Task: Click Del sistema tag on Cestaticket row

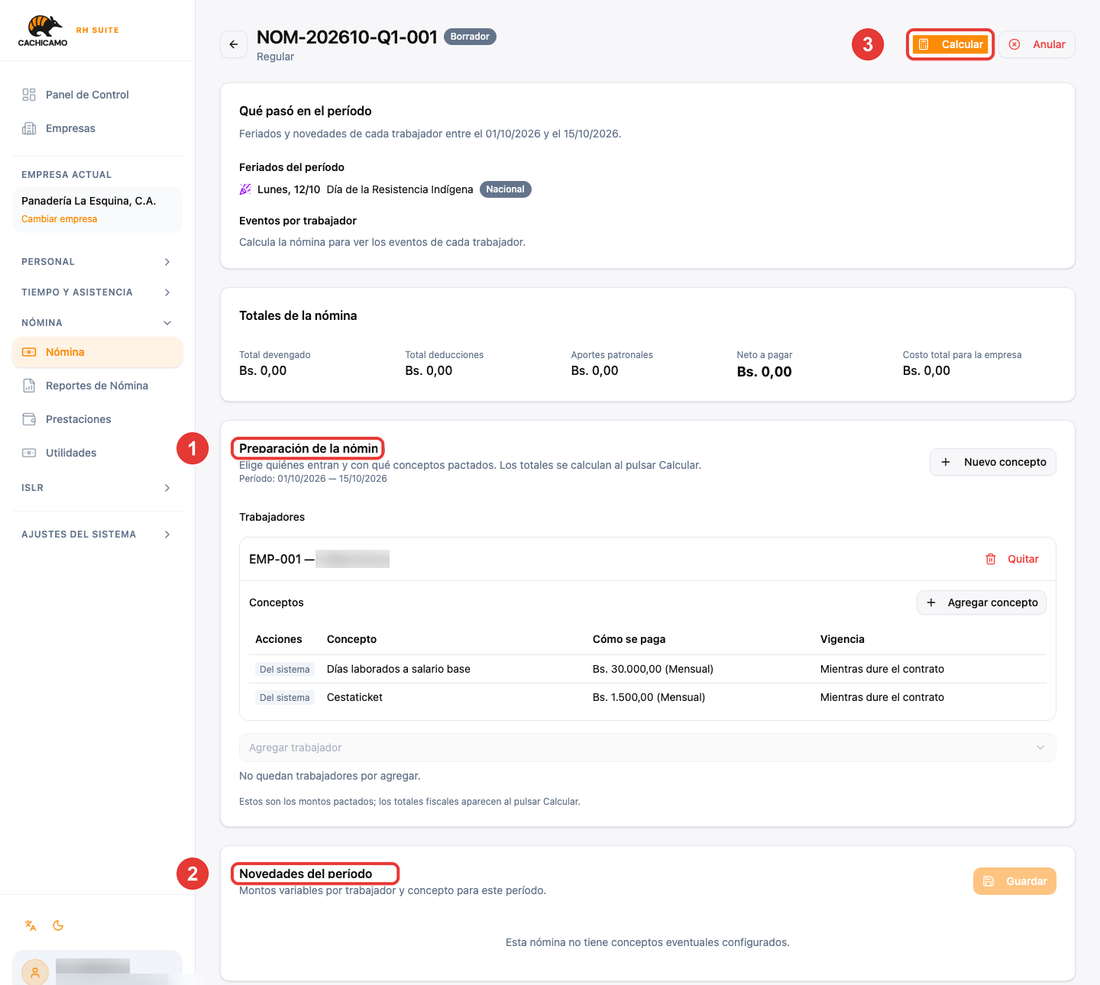Action: pos(284,697)
